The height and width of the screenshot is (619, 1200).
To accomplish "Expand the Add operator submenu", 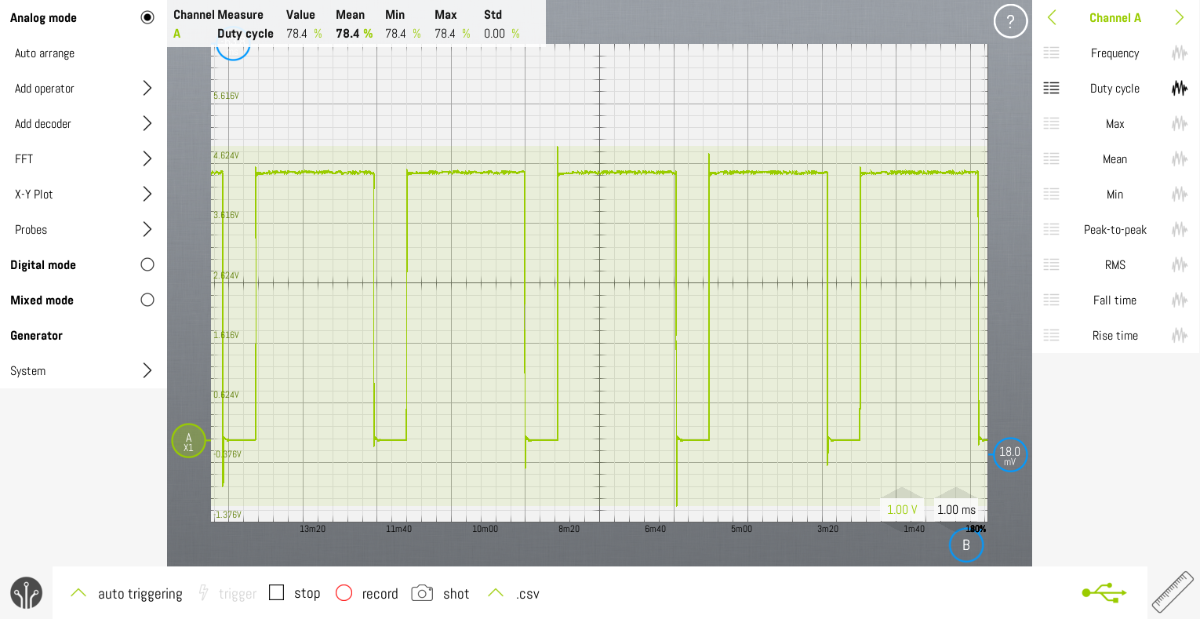I will click(x=147, y=88).
